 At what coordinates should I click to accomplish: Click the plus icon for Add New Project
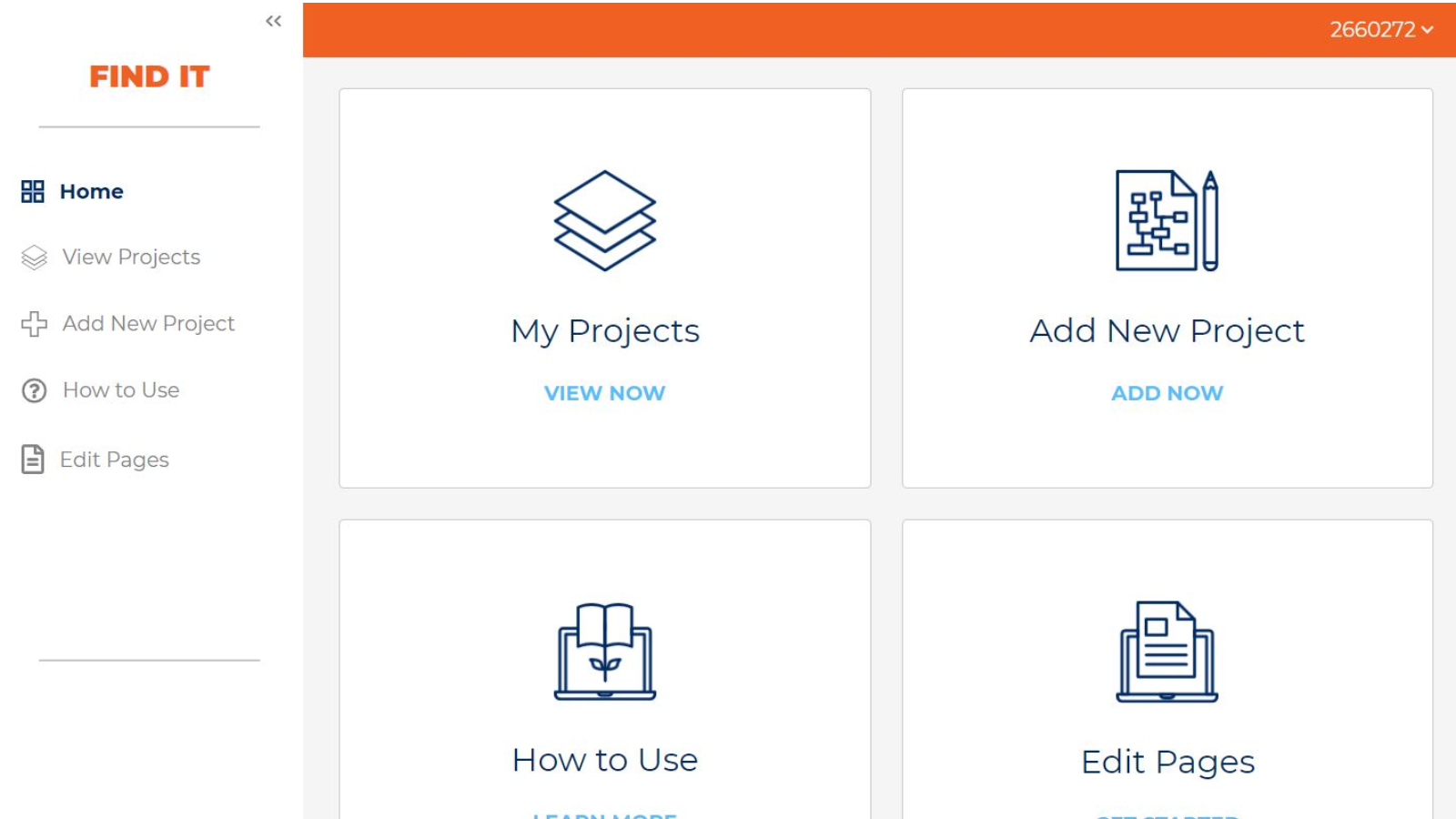coord(34,324)
